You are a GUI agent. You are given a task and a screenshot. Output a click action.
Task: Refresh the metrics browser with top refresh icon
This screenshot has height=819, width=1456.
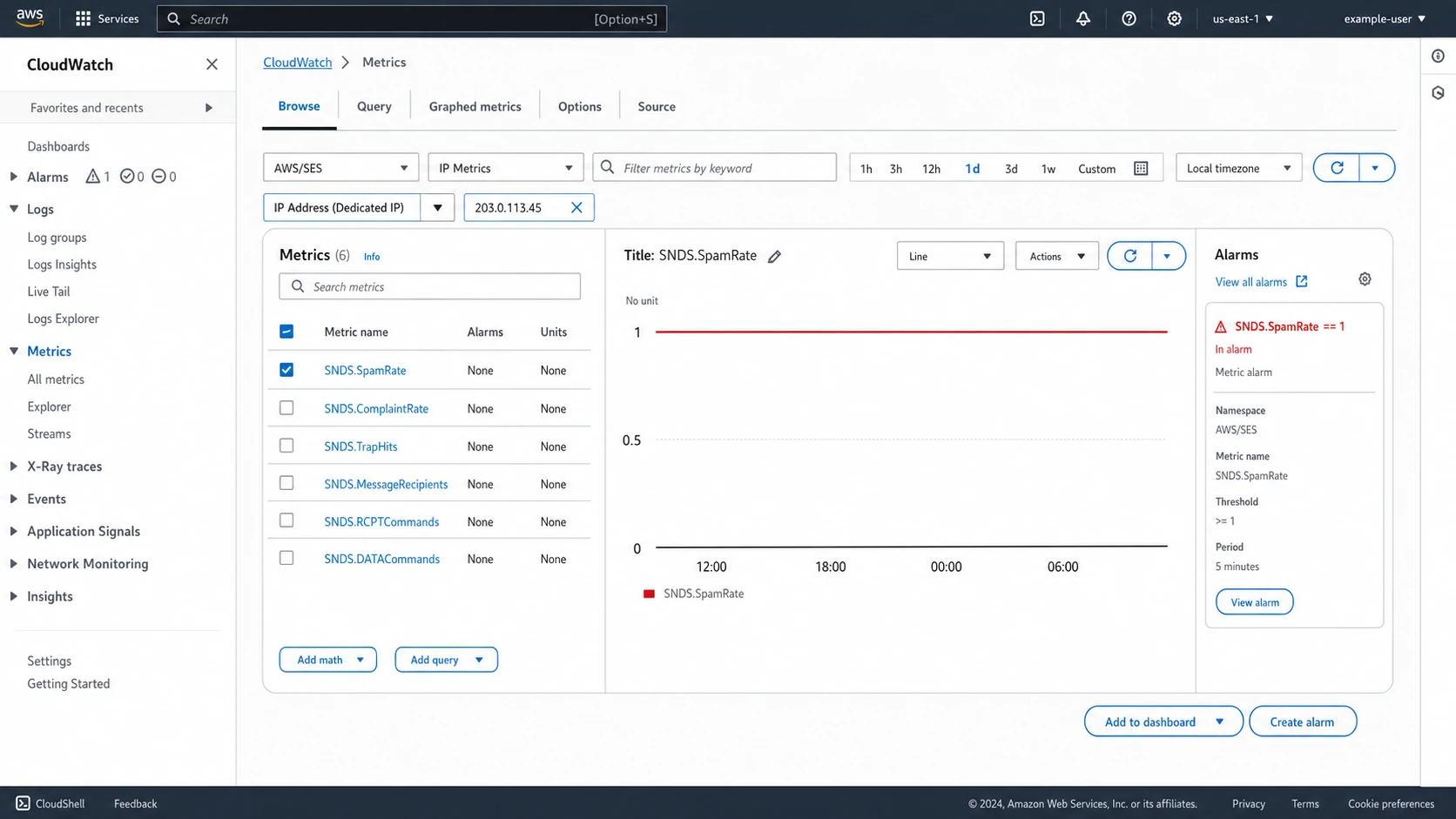pos(1337,168)
